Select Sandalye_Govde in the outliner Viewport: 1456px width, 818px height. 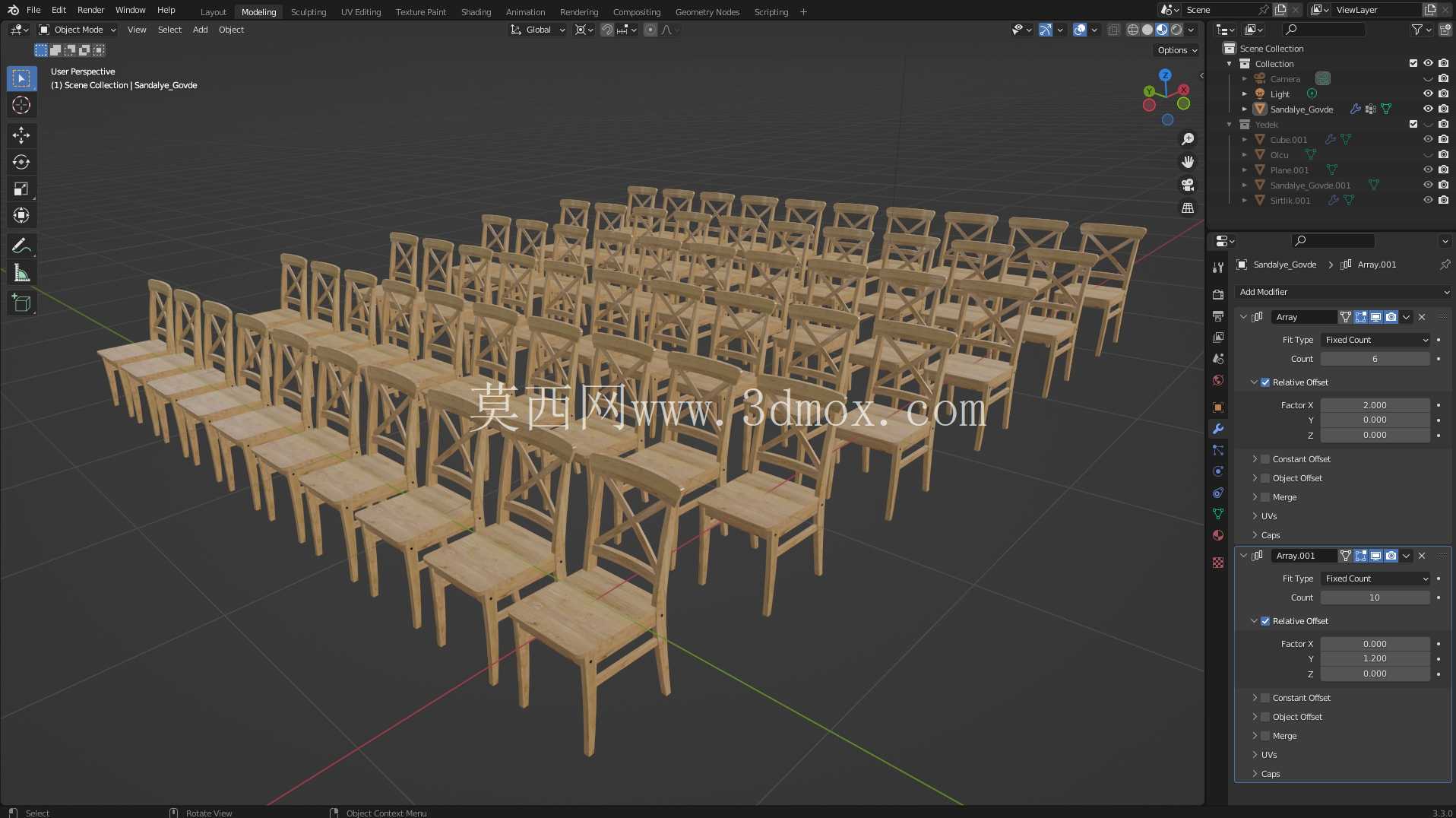(1301, 109)
